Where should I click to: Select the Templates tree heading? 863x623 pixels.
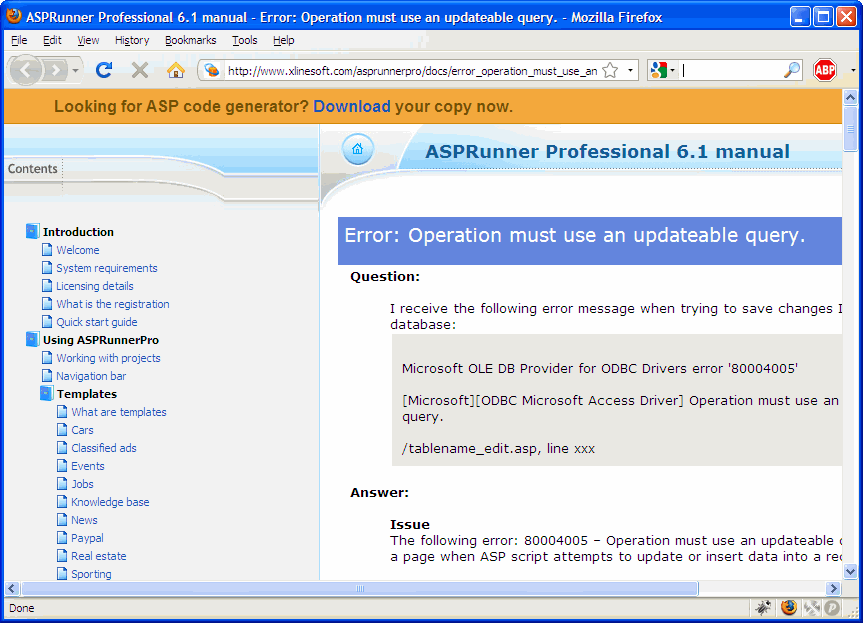pos(87,394)
